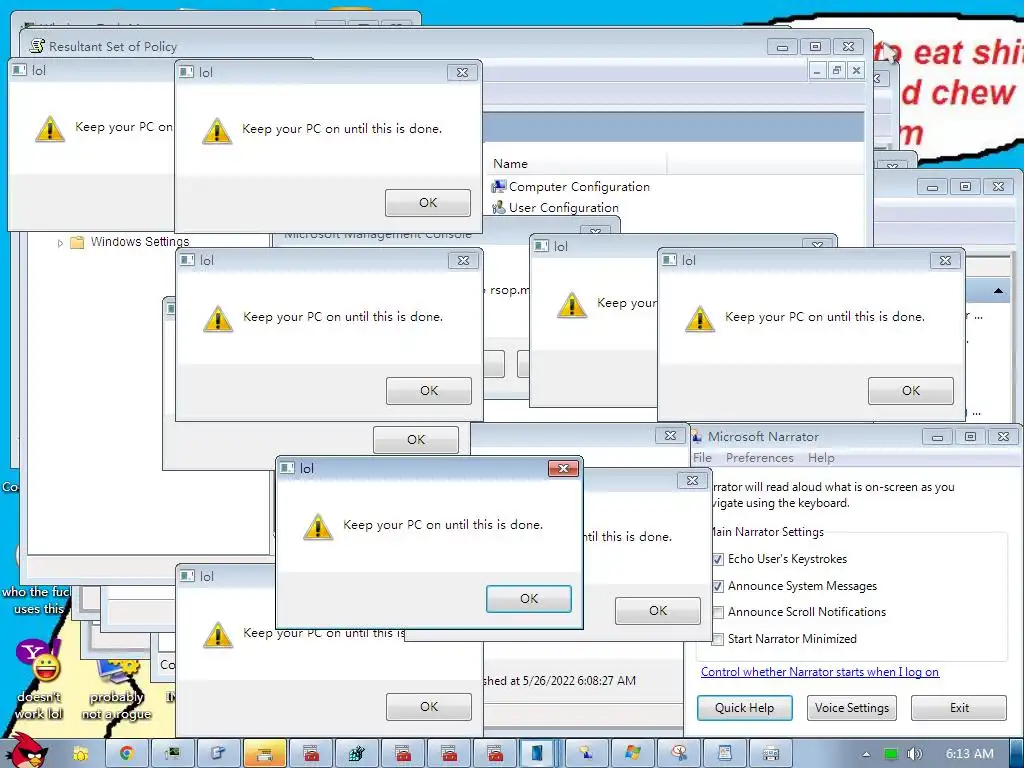Click the Exit button in Narrator
The height and width of the screenshot is (768, 1024).
959,708
